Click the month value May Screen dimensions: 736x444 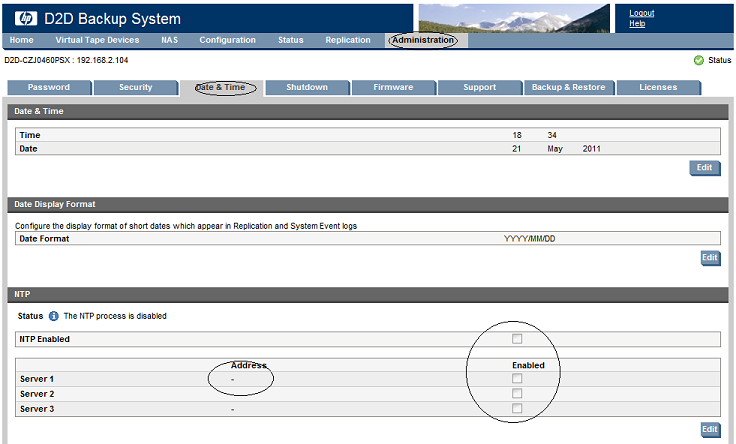pyautogui.click(x=555, y=149)
